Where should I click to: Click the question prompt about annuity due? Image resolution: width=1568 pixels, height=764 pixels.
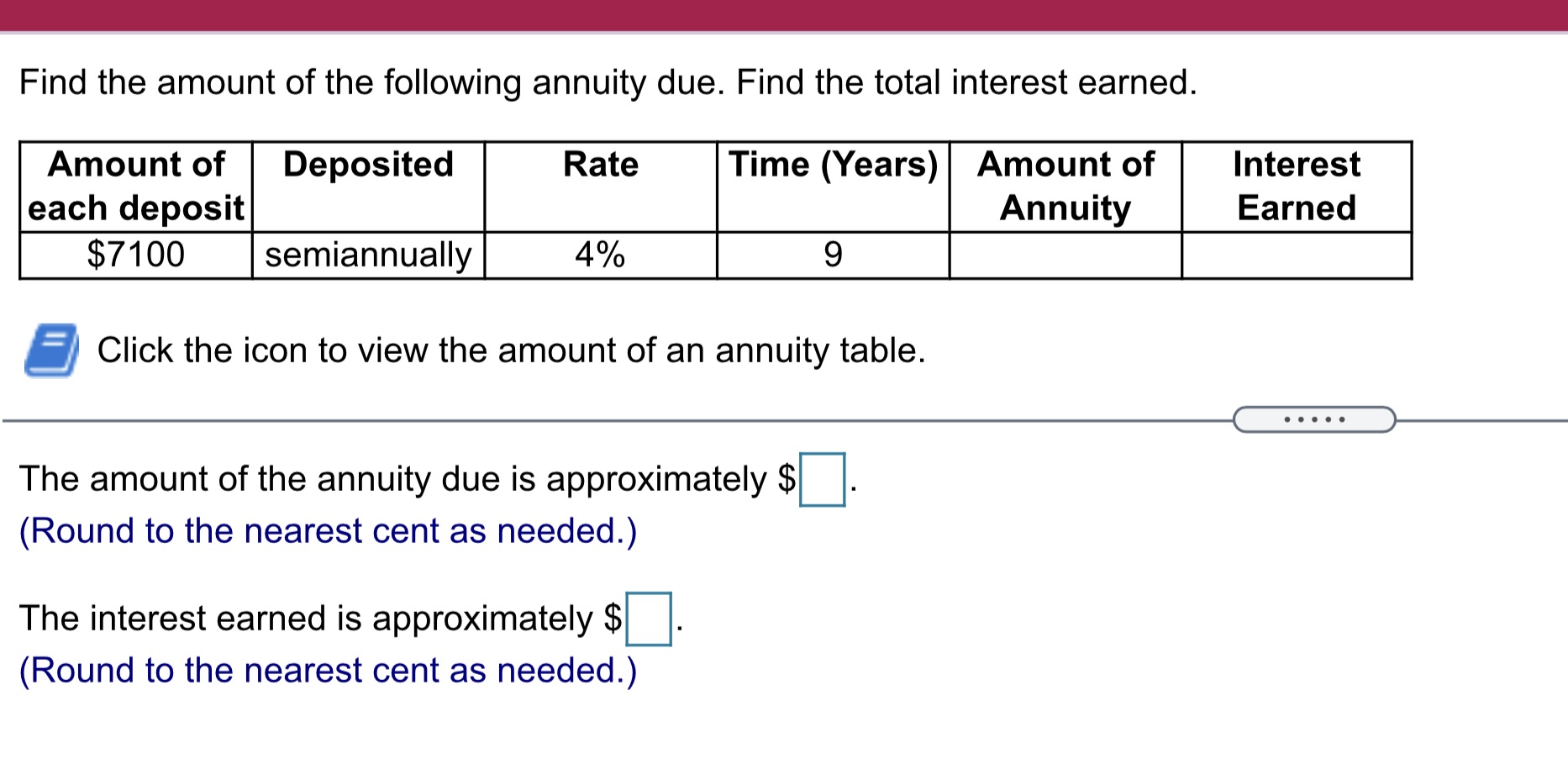click(x=607, y=82)
